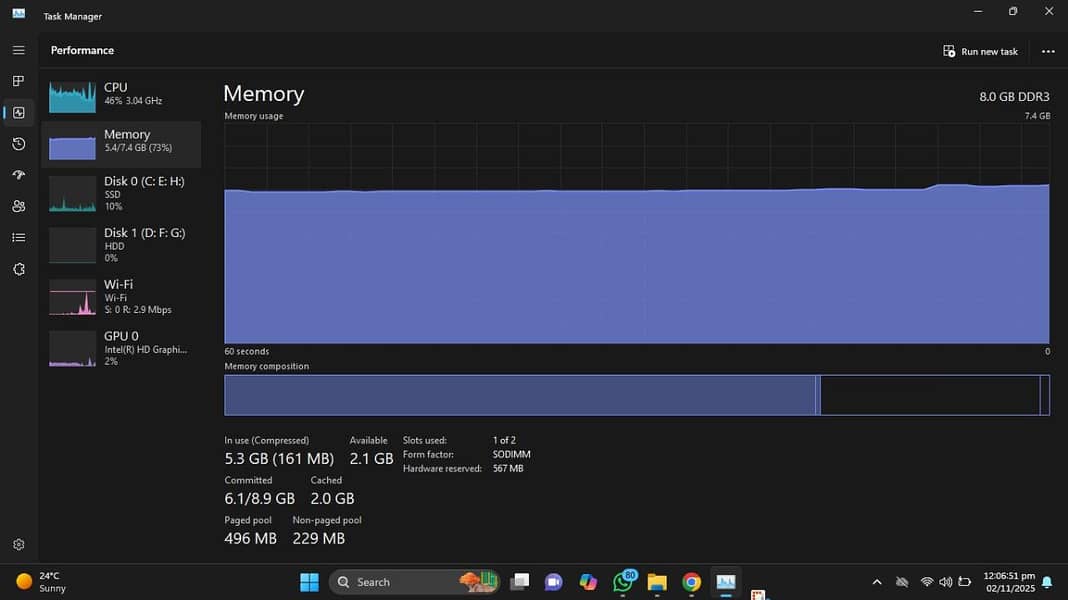This screenshot has height=600, width=1068.
Task: Select Disk 0 (C: E: H:) item
Action: pos(121,193)
